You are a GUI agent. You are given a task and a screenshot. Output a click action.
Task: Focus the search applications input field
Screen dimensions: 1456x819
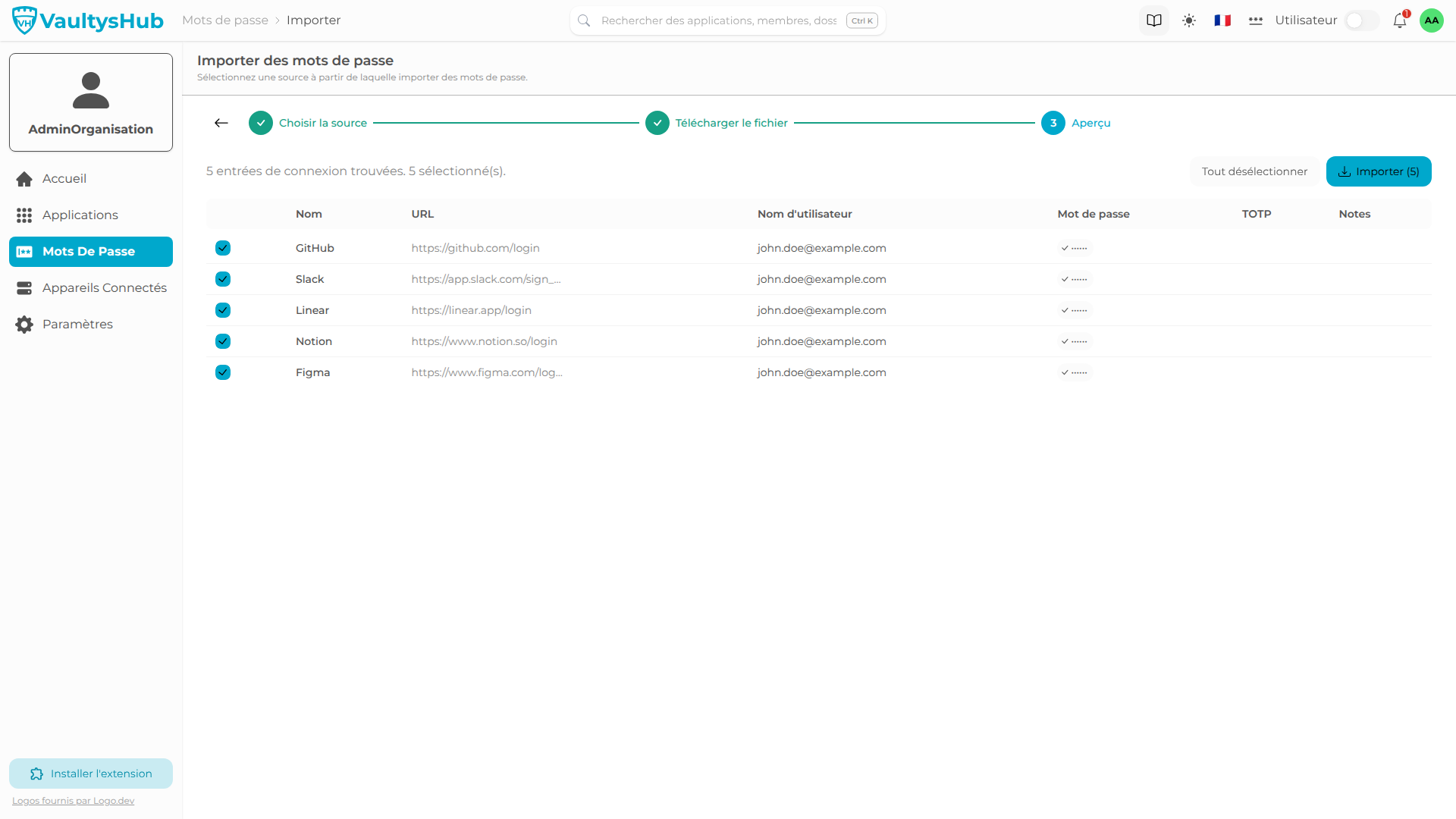[719, 20]
